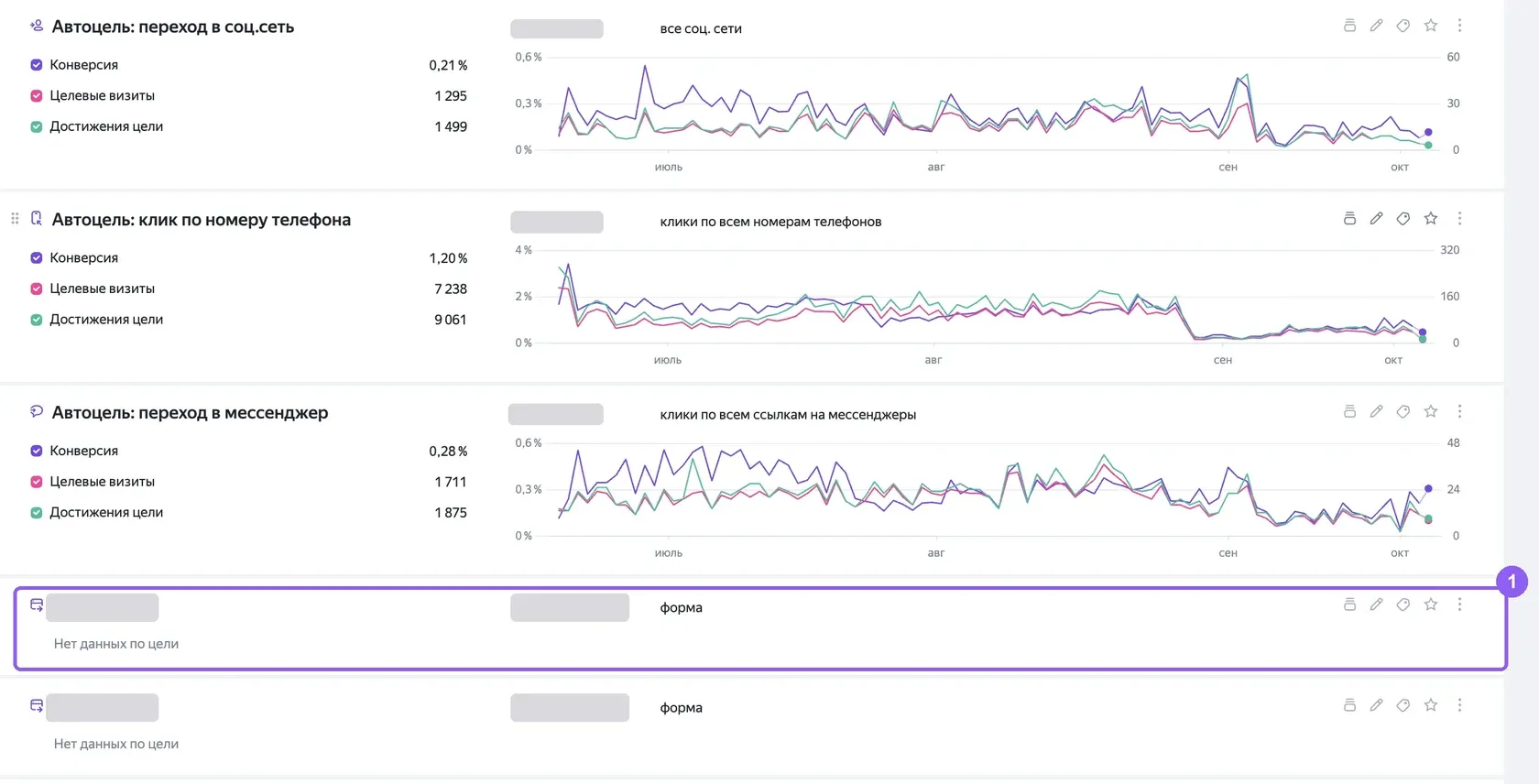
Task: Click tag icon for 'переход в мессенджер' goal
Action: coord(1403,412)
